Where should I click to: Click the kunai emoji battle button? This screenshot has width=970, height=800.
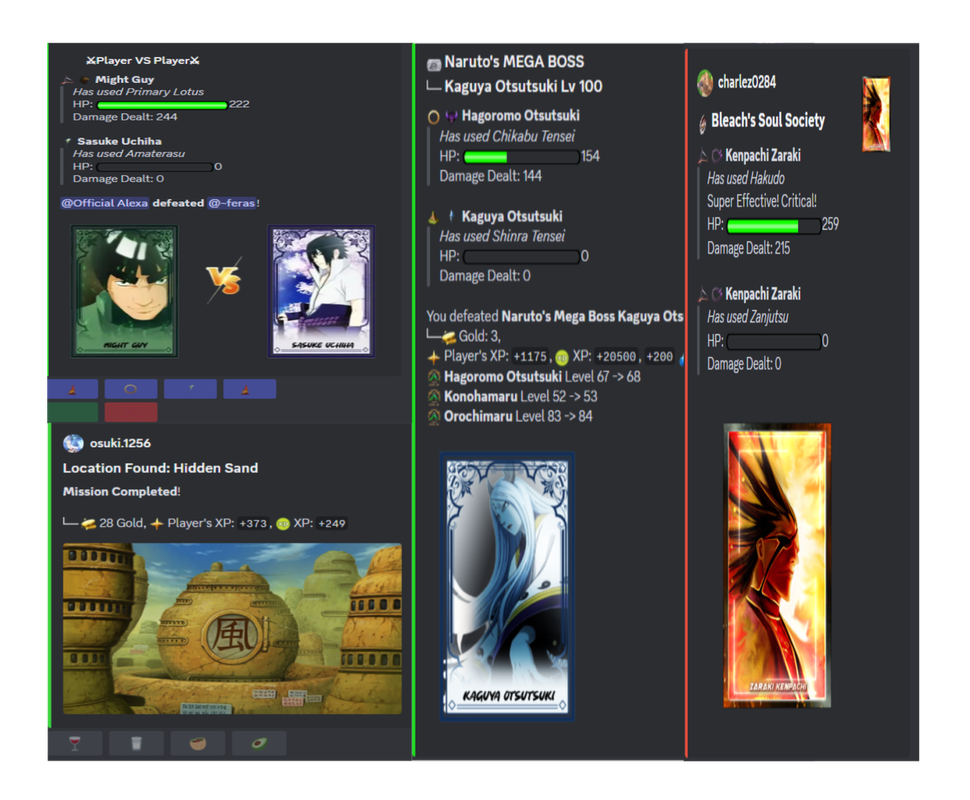pyautogui.click(x=190, y=388)
